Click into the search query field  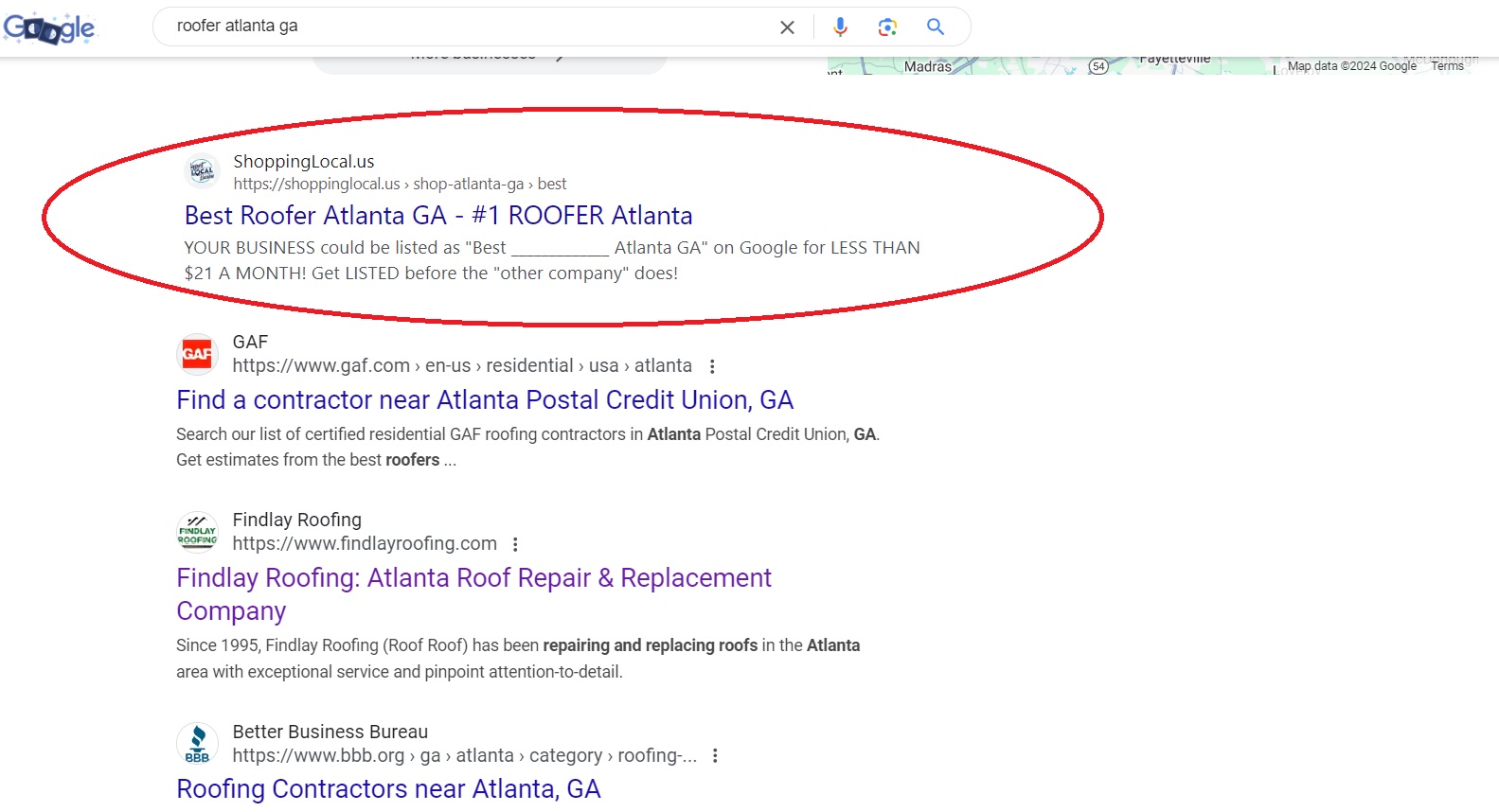[x=464, y=26]
